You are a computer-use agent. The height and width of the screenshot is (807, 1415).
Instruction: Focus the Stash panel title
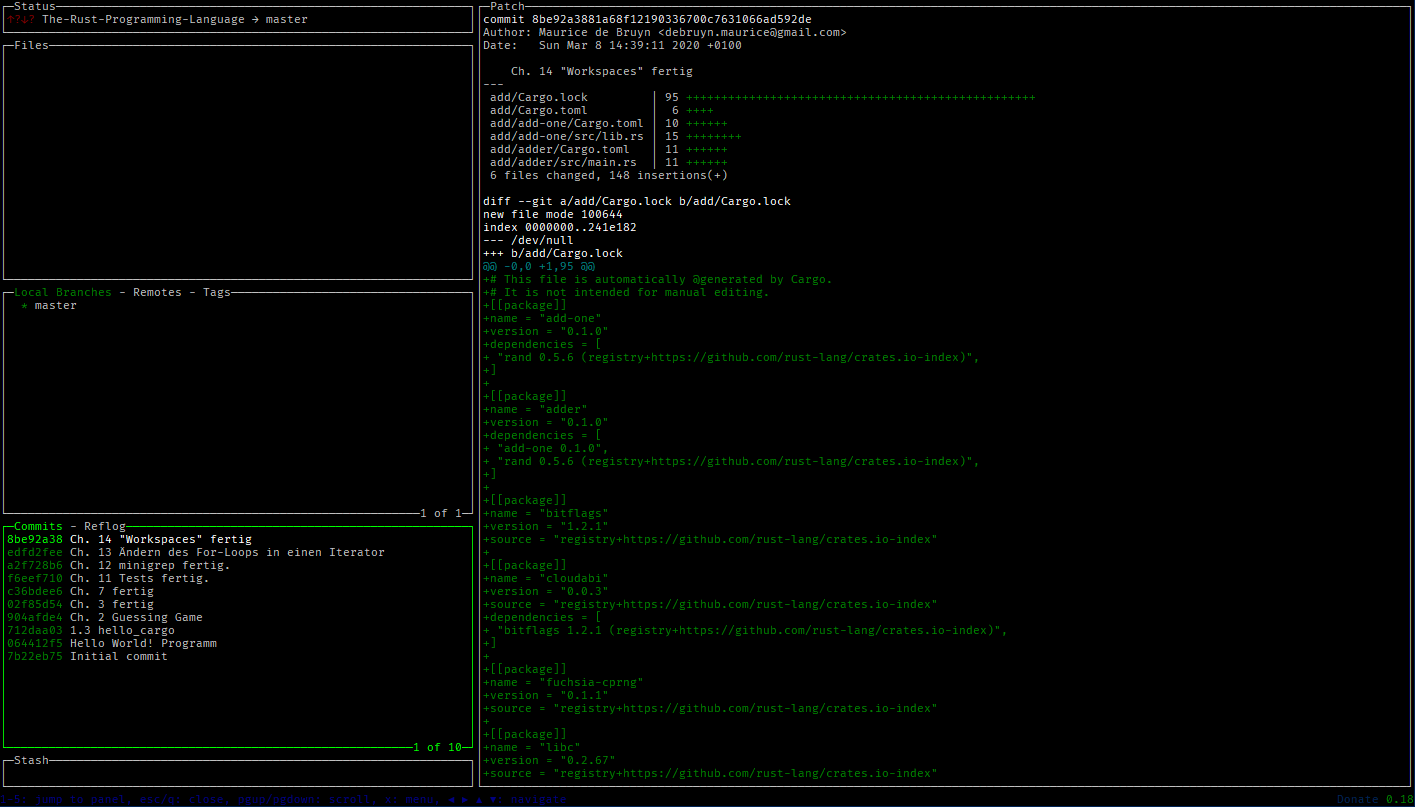[x=31, y=760]
